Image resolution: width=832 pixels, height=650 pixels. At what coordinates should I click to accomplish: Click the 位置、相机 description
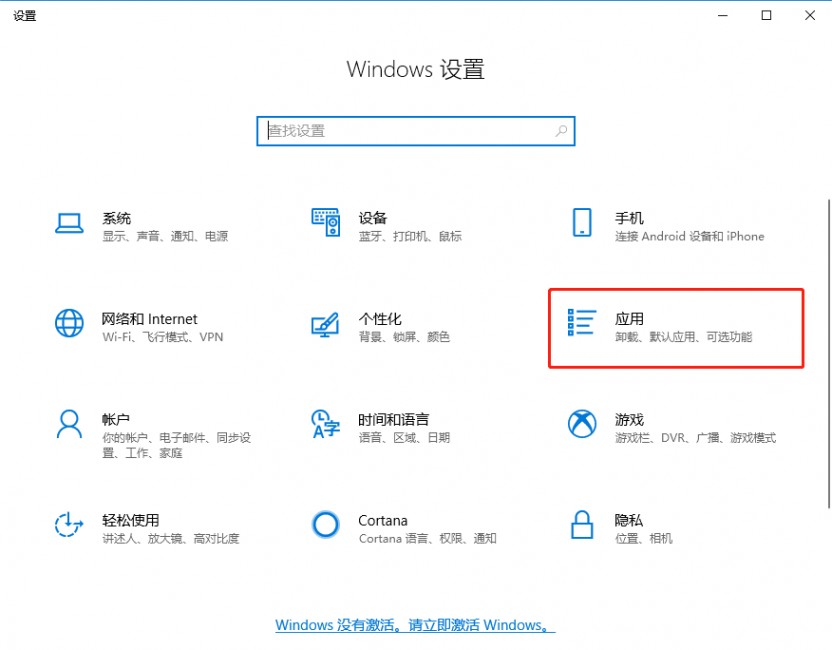(x=643, y=539)
